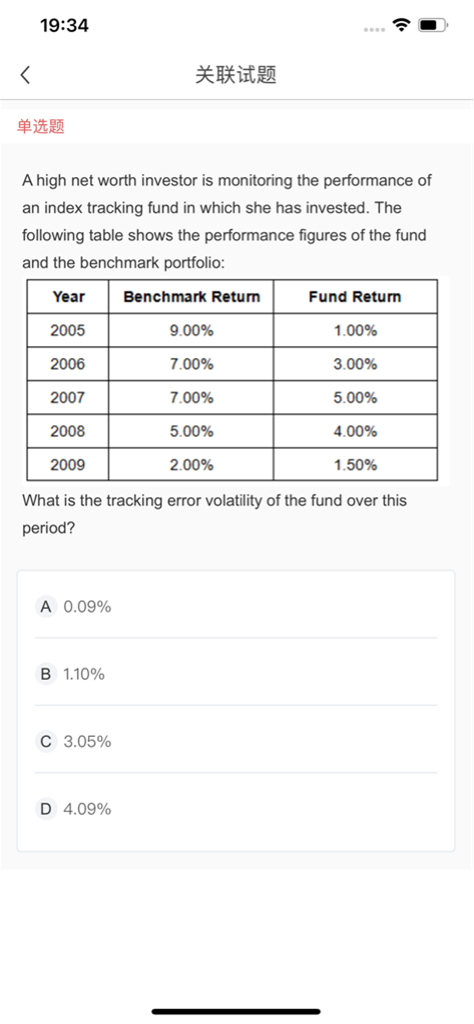Tap the 19:34 clock in status bar
Viewport: 474px width, 1024px height.
pyautogui.click(x=64, y=26)
